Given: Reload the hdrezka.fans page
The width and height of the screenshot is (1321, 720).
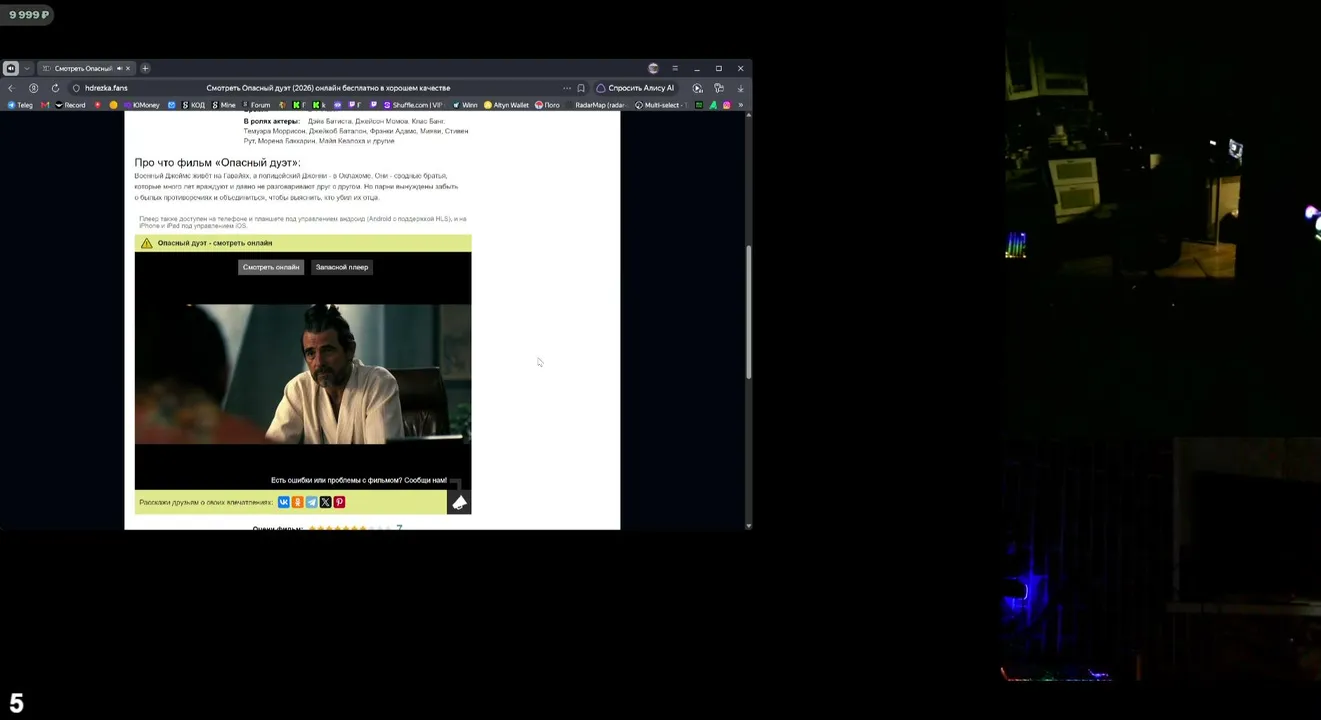Looking at the screenshot, I should [x=55, y=88].
